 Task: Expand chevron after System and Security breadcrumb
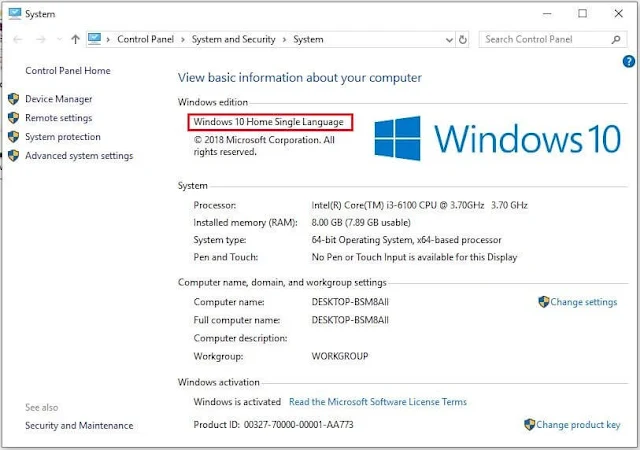point(284,40)
